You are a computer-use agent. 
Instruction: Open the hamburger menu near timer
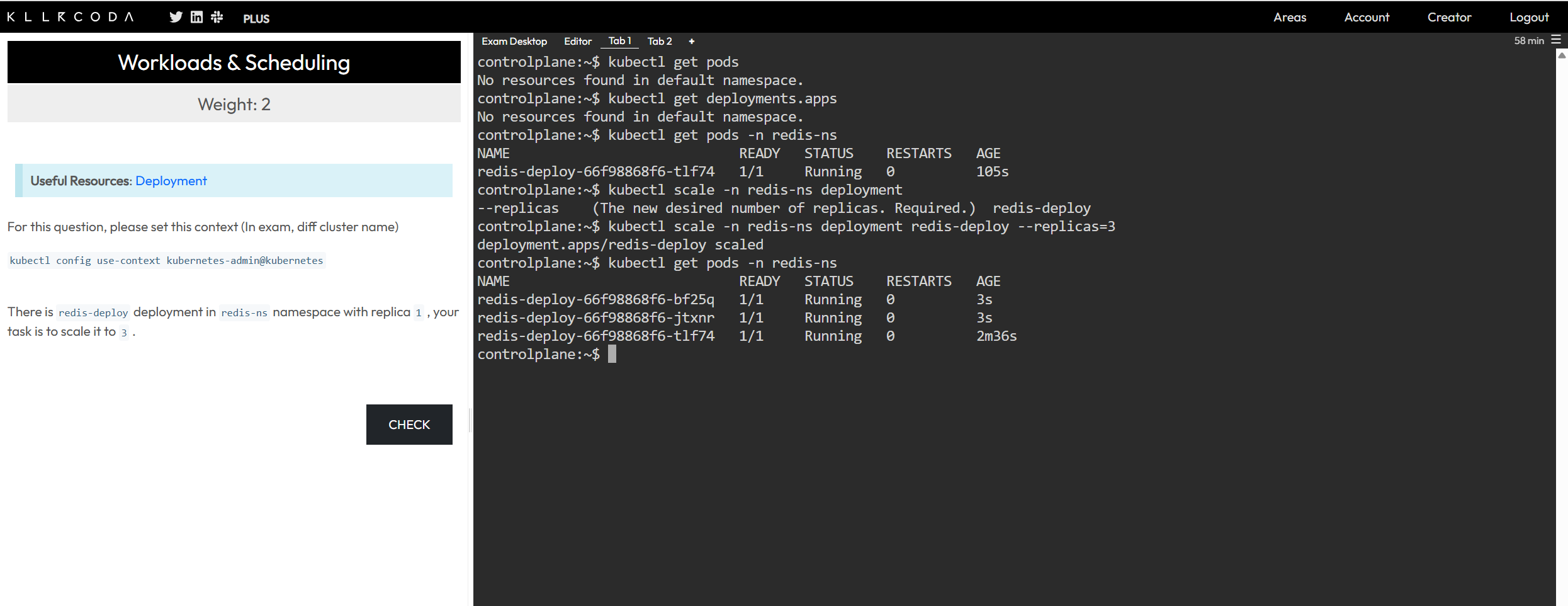[x=1556, y=40]
